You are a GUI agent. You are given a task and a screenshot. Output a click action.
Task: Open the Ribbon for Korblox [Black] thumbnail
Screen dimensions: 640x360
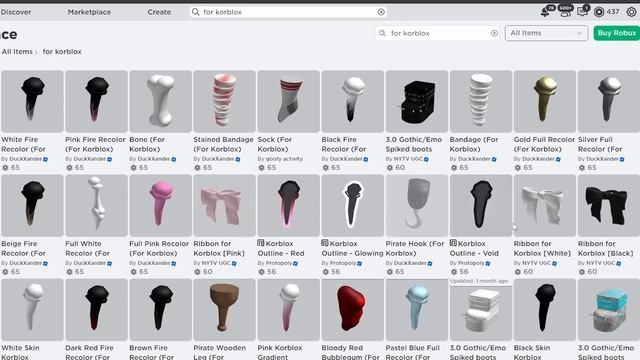coord(609,206)
